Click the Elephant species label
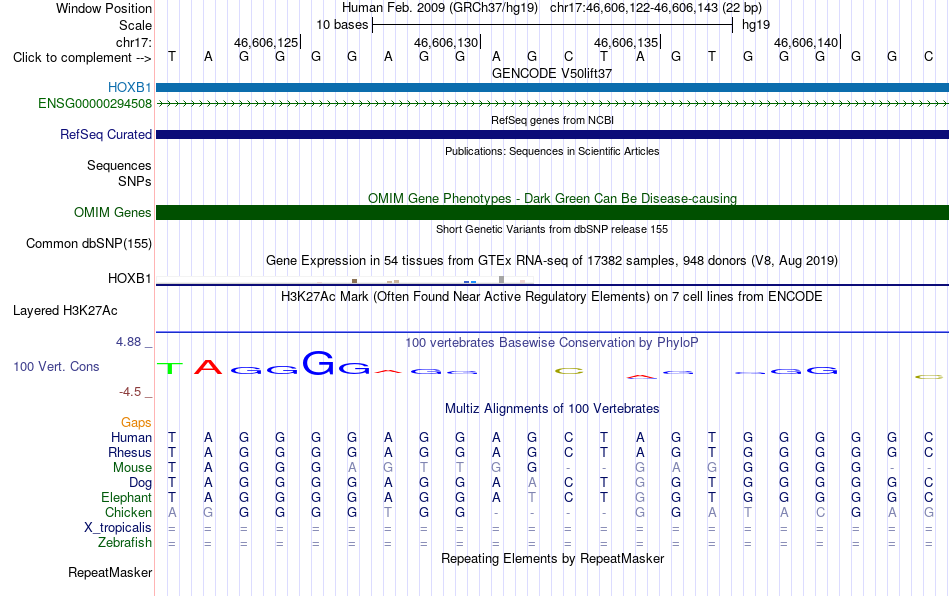This screenshot has height=596, width=950. point(127,497)
